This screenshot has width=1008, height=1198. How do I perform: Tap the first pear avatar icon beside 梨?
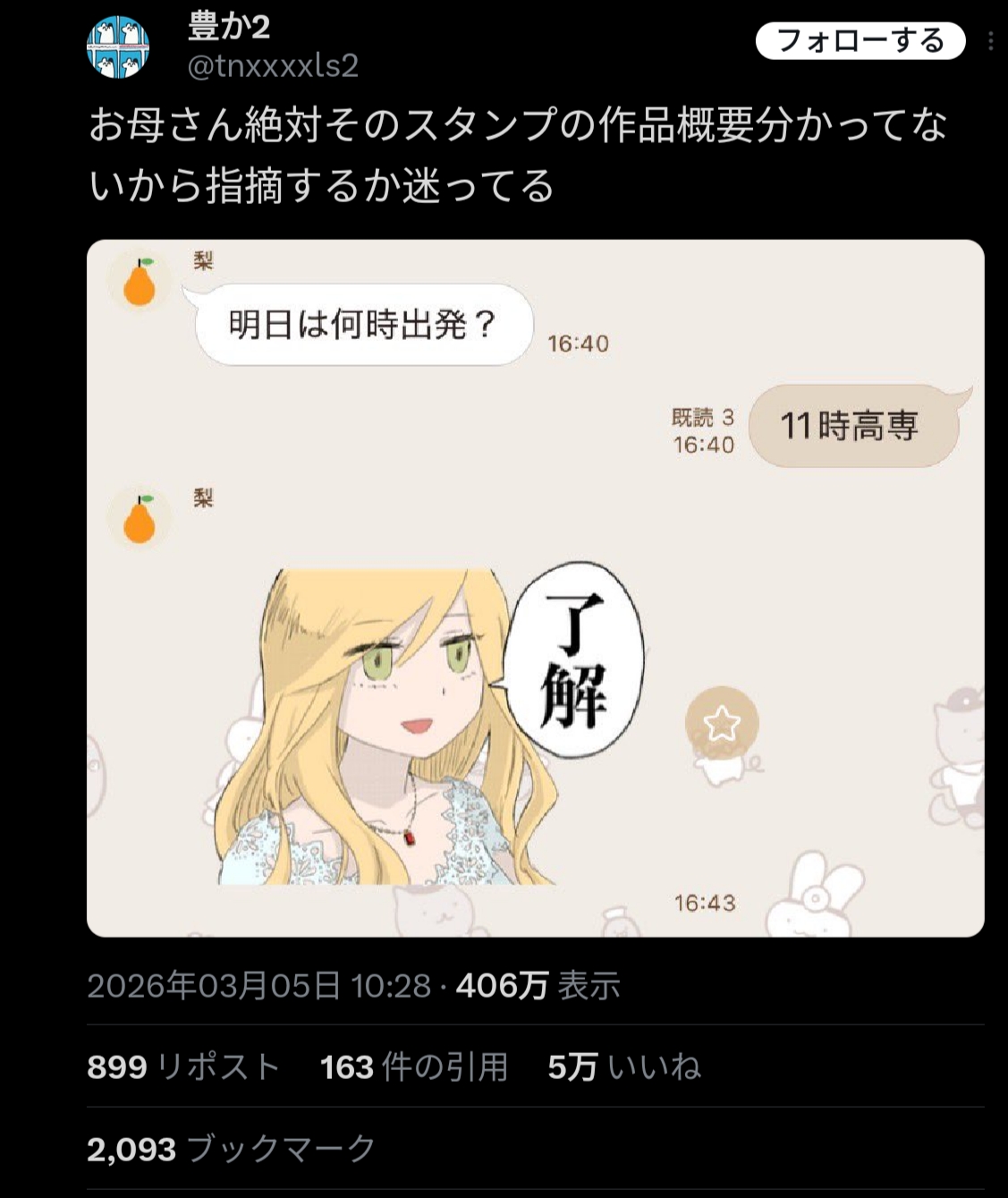click(x=140, y=281)
